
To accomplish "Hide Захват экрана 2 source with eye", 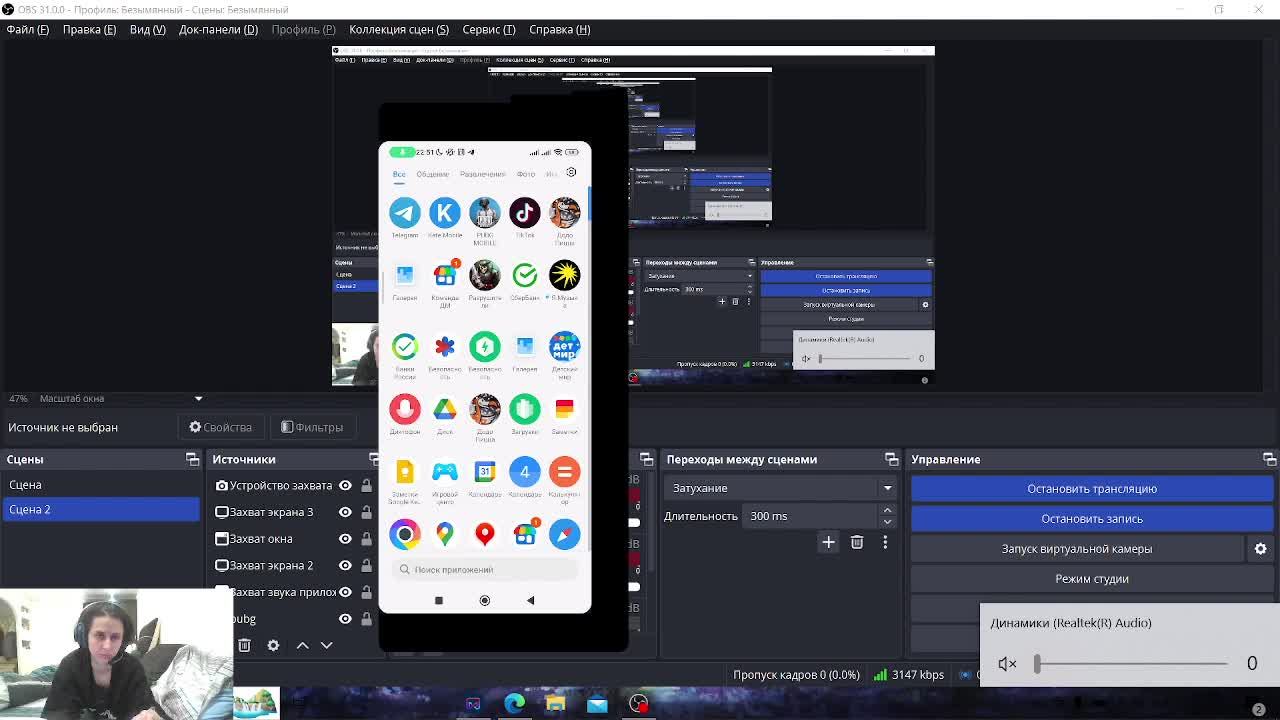I will point(345,565).
